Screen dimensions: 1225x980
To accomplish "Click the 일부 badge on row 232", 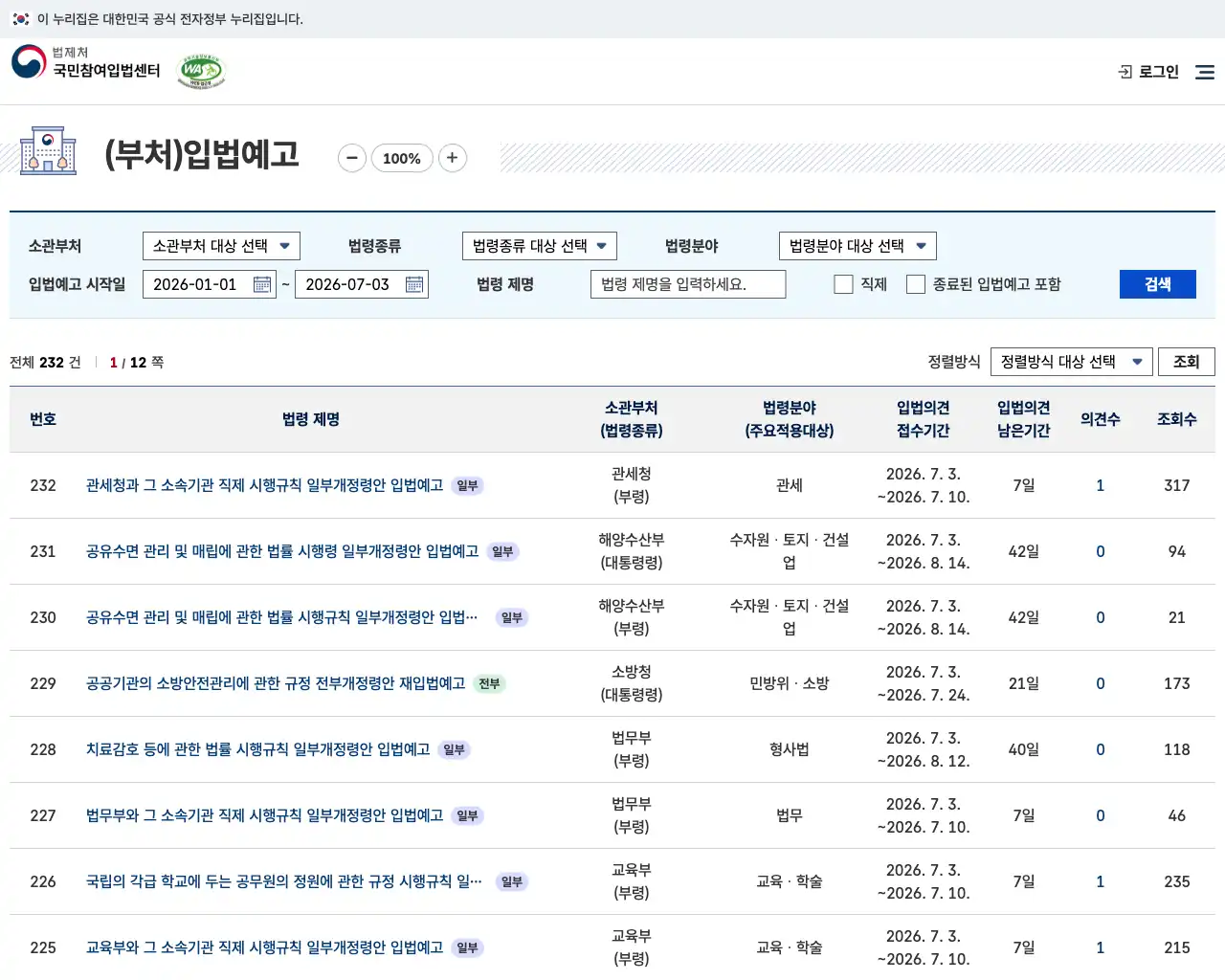I will coord(467,485).
